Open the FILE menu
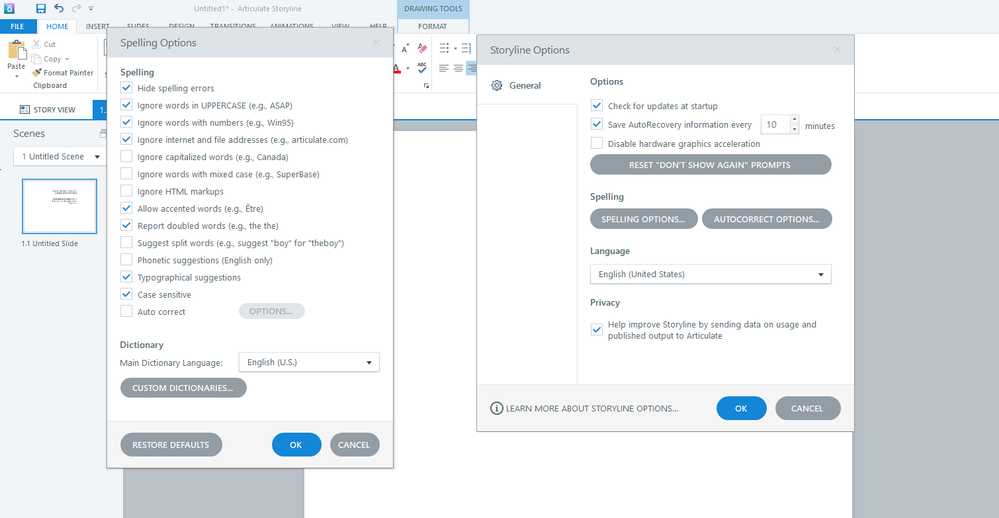 tap(18, 27)
